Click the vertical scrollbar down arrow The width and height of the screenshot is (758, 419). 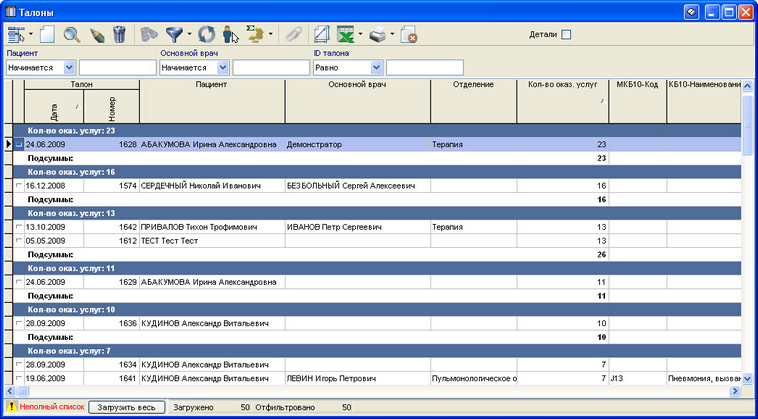pos(747,379)
